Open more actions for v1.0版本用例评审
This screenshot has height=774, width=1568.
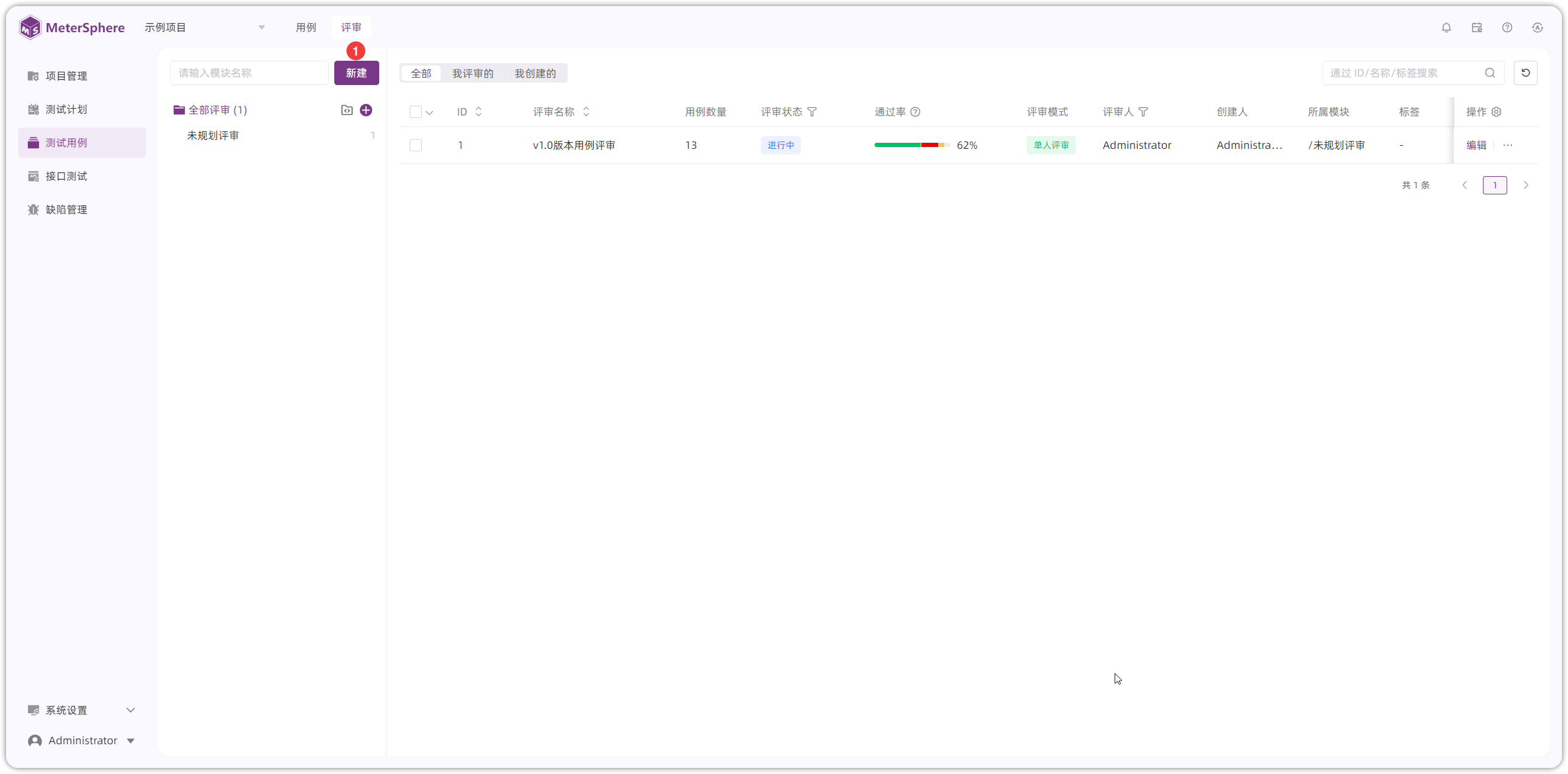click(1508, 145)
